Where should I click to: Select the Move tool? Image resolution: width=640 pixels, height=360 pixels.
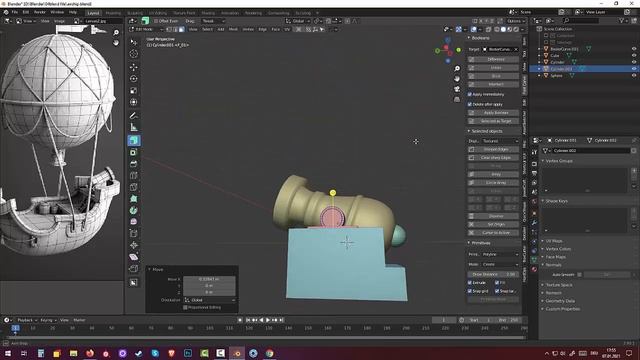point(133,67)
